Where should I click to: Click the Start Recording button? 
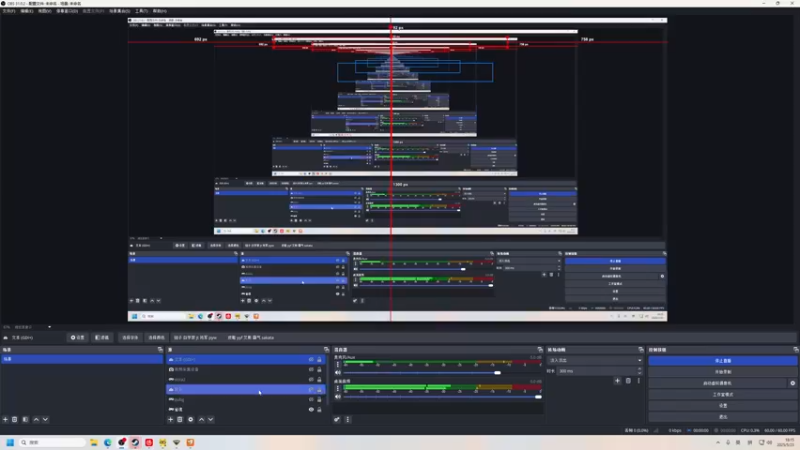[x=722, y=371]
